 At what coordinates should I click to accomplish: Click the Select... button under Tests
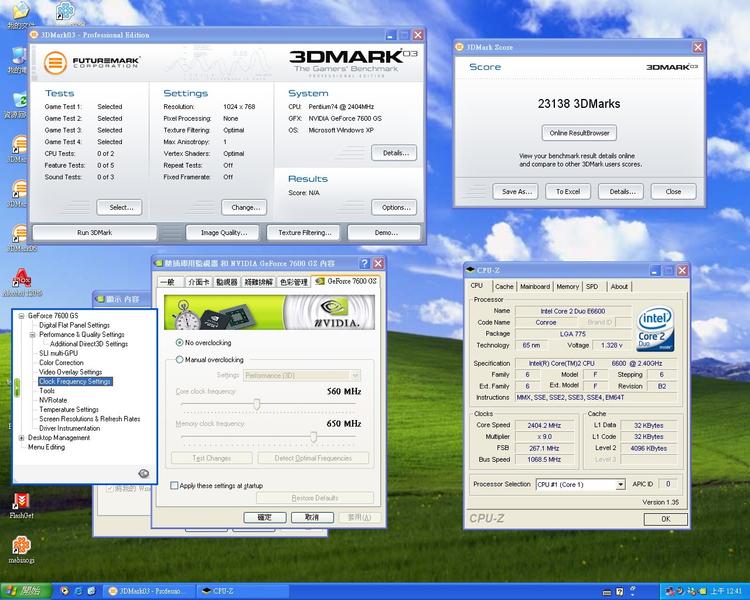coord(120,207)
